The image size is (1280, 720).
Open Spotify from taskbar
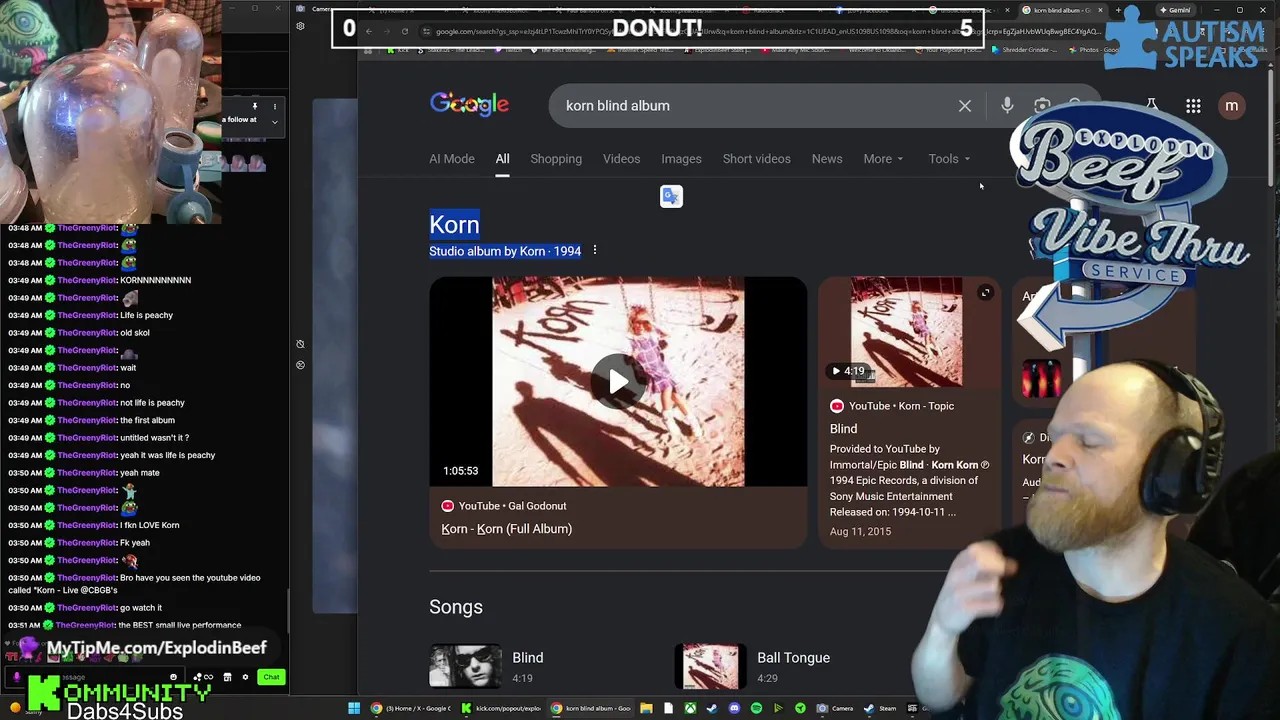pyautogui.click(x=756, y=708)
